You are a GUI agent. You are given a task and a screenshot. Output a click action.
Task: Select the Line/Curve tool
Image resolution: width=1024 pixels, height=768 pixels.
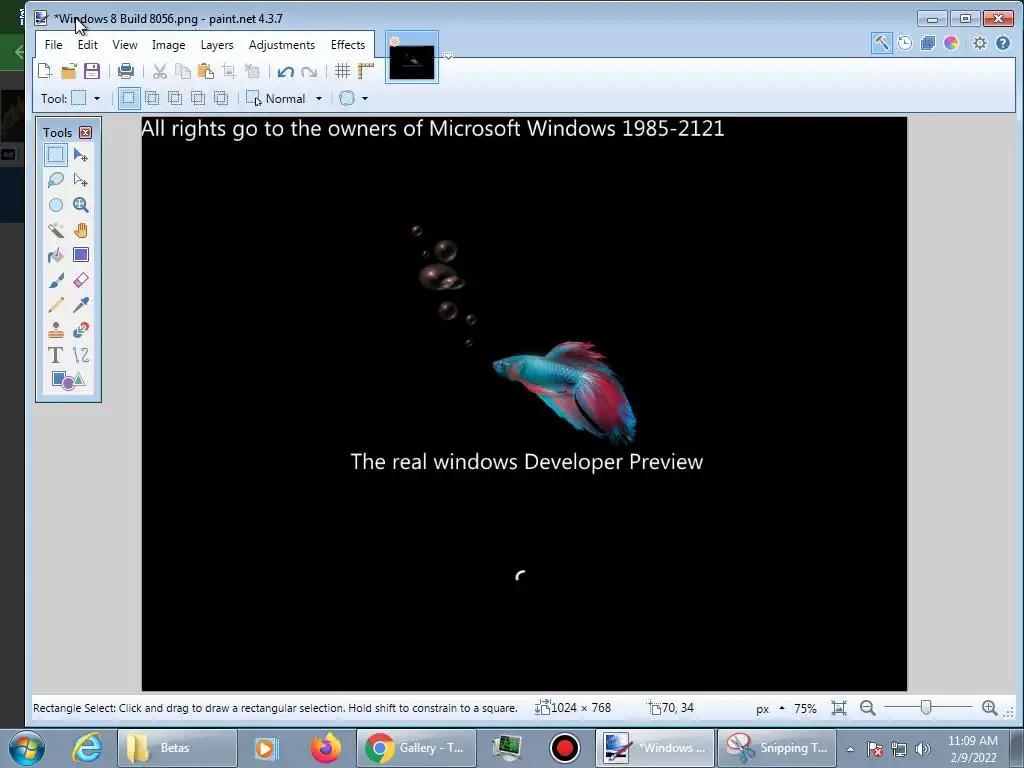[x=80, y=355]
